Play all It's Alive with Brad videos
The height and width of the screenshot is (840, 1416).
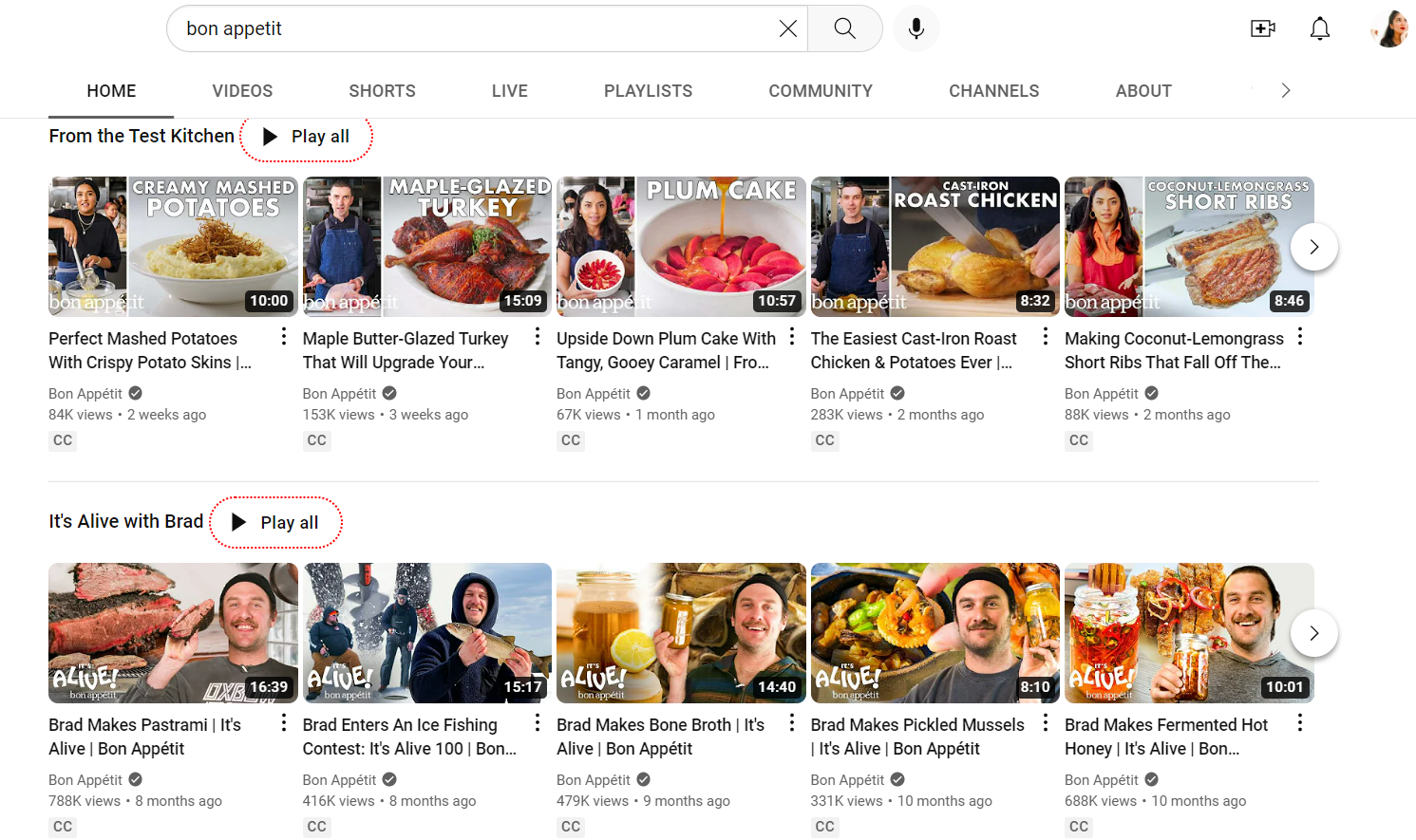276,523
